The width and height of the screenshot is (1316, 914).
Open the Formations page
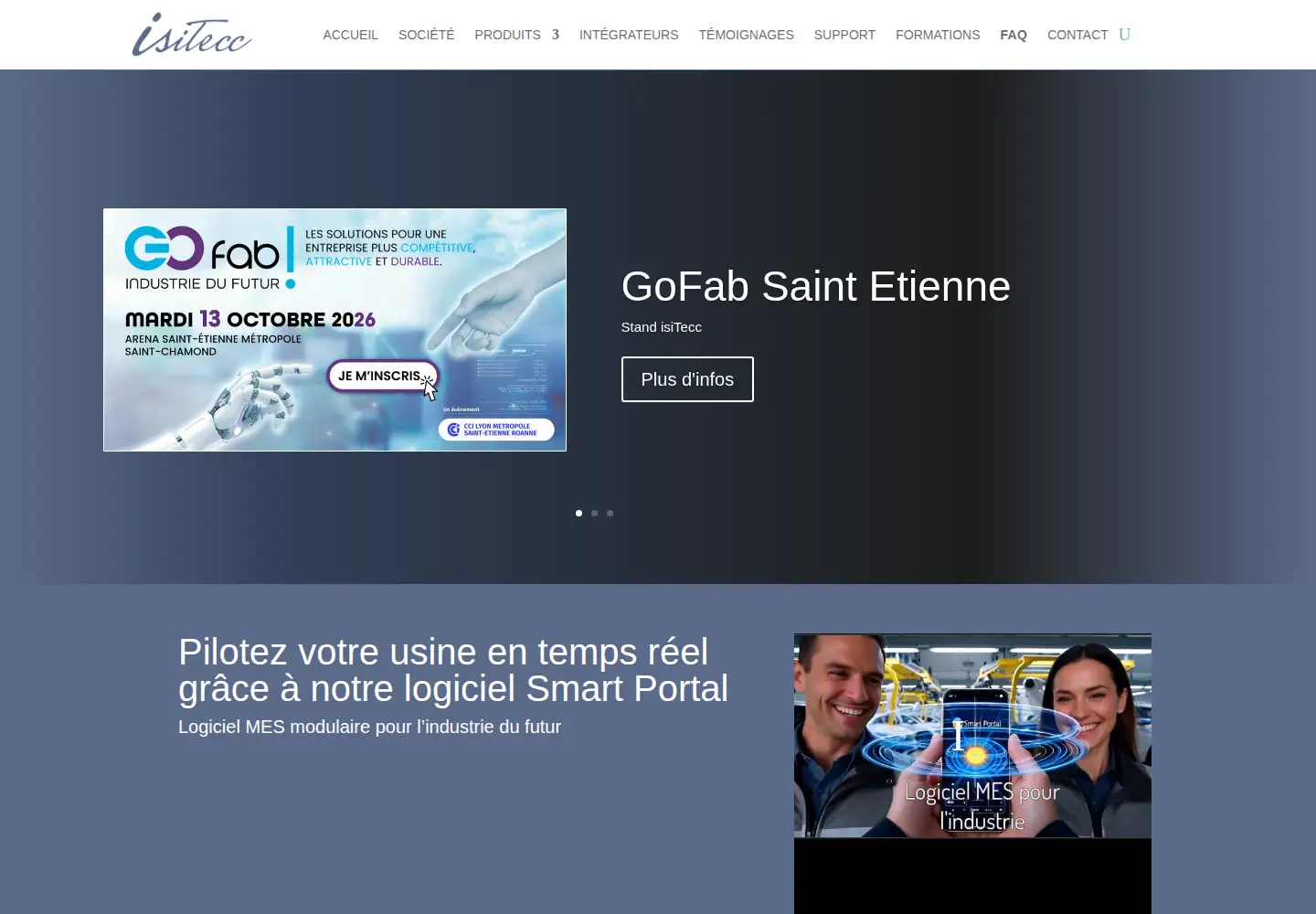[x=938, y=35]
